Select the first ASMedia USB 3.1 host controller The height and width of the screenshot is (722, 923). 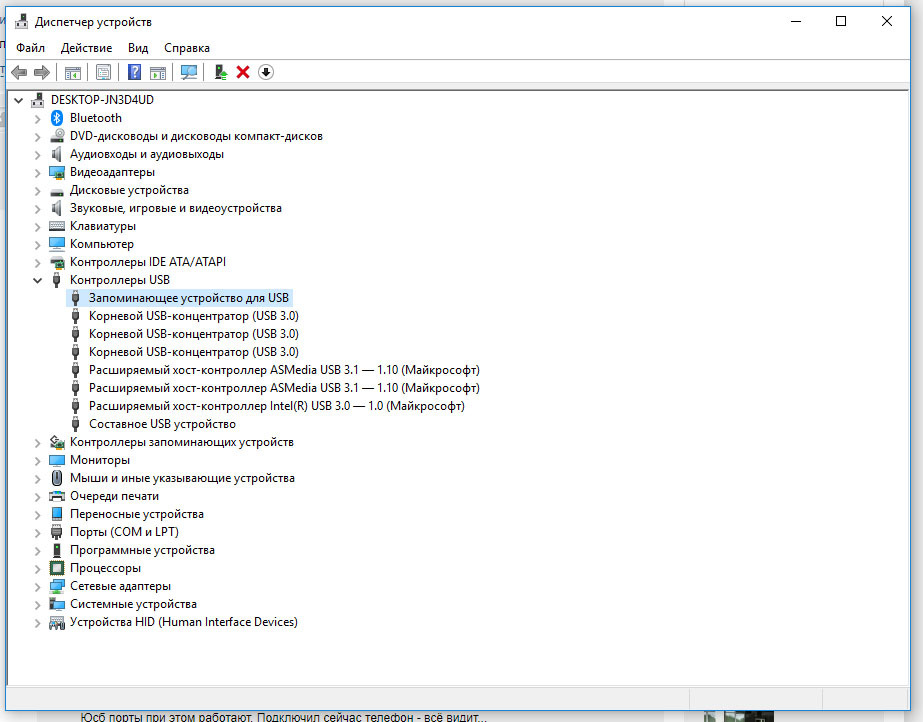coord(284,370)
